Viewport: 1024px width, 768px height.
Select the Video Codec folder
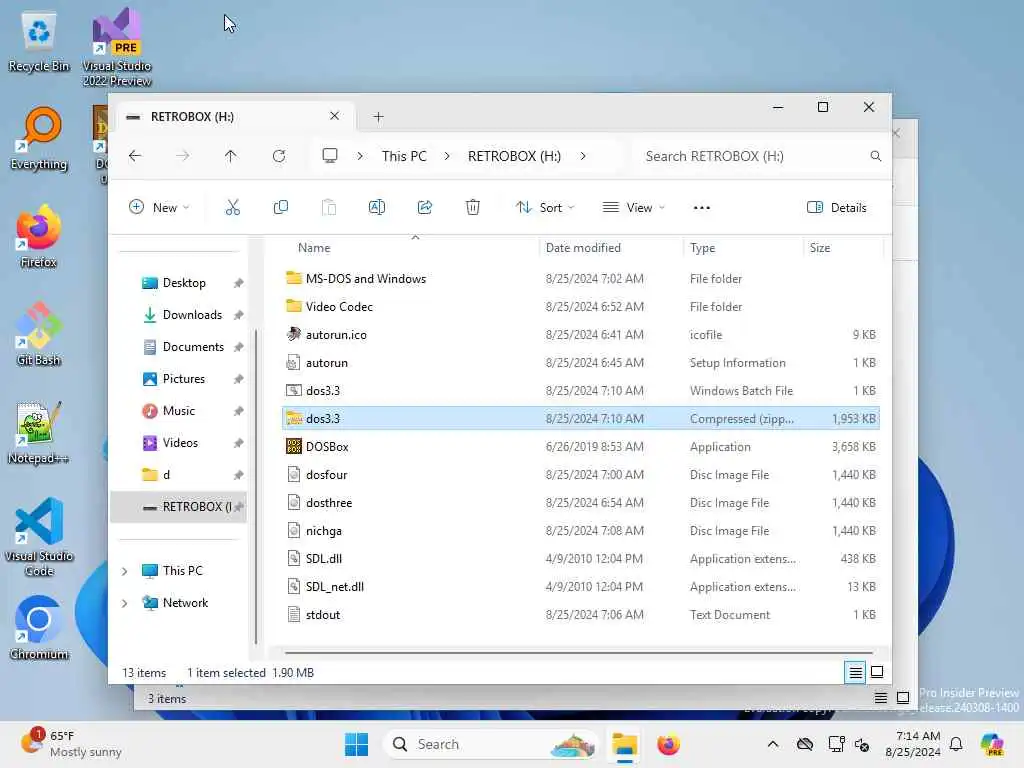point(581,307)
